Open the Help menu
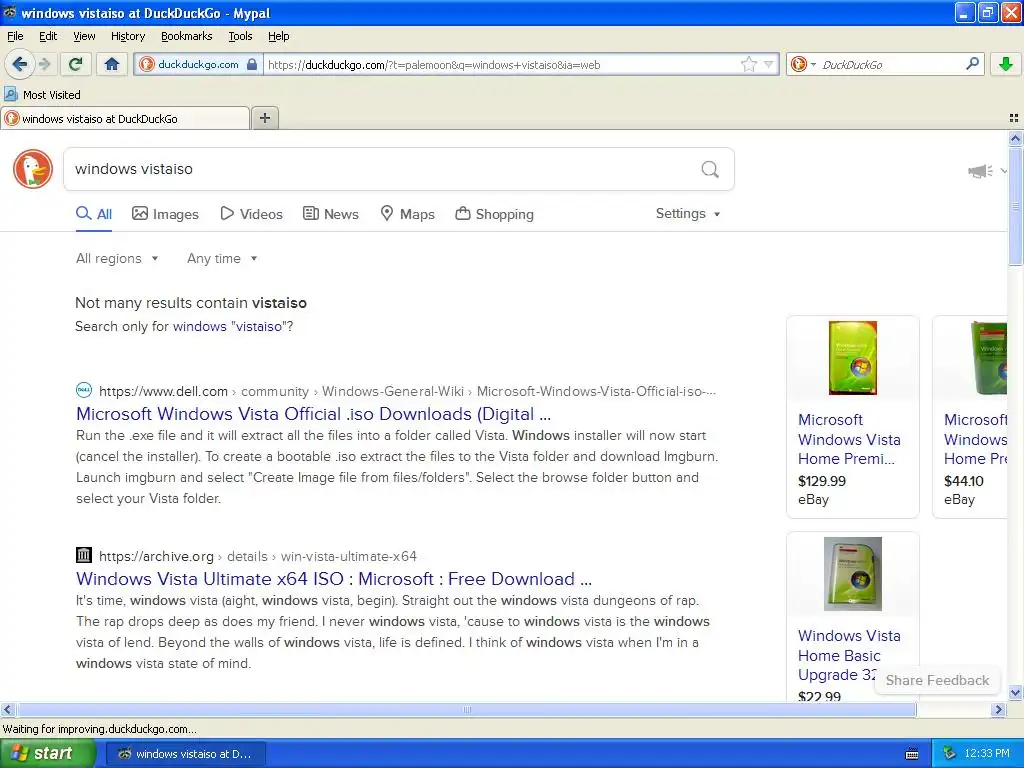 (279, 36)
